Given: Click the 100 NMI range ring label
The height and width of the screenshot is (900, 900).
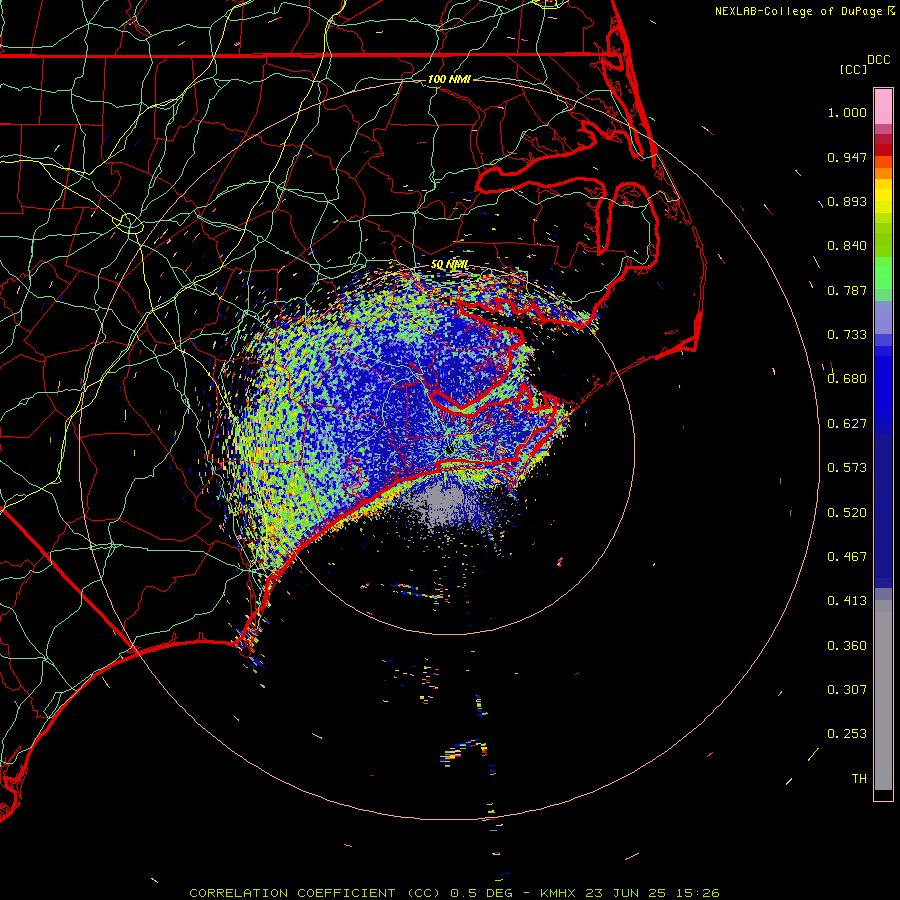Looking at the screenshot, I should pyautogui.click(x=449, y=79).
